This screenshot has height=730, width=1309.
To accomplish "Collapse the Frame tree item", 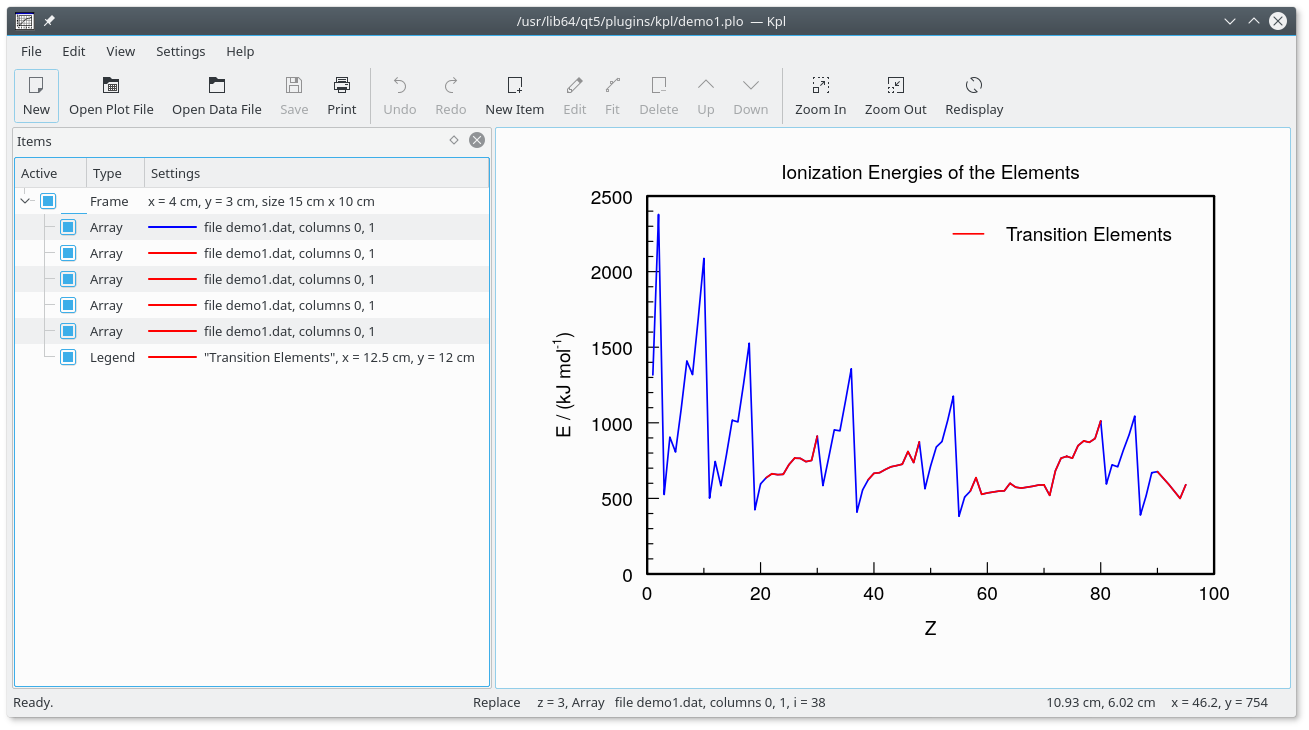I will 26,201.
